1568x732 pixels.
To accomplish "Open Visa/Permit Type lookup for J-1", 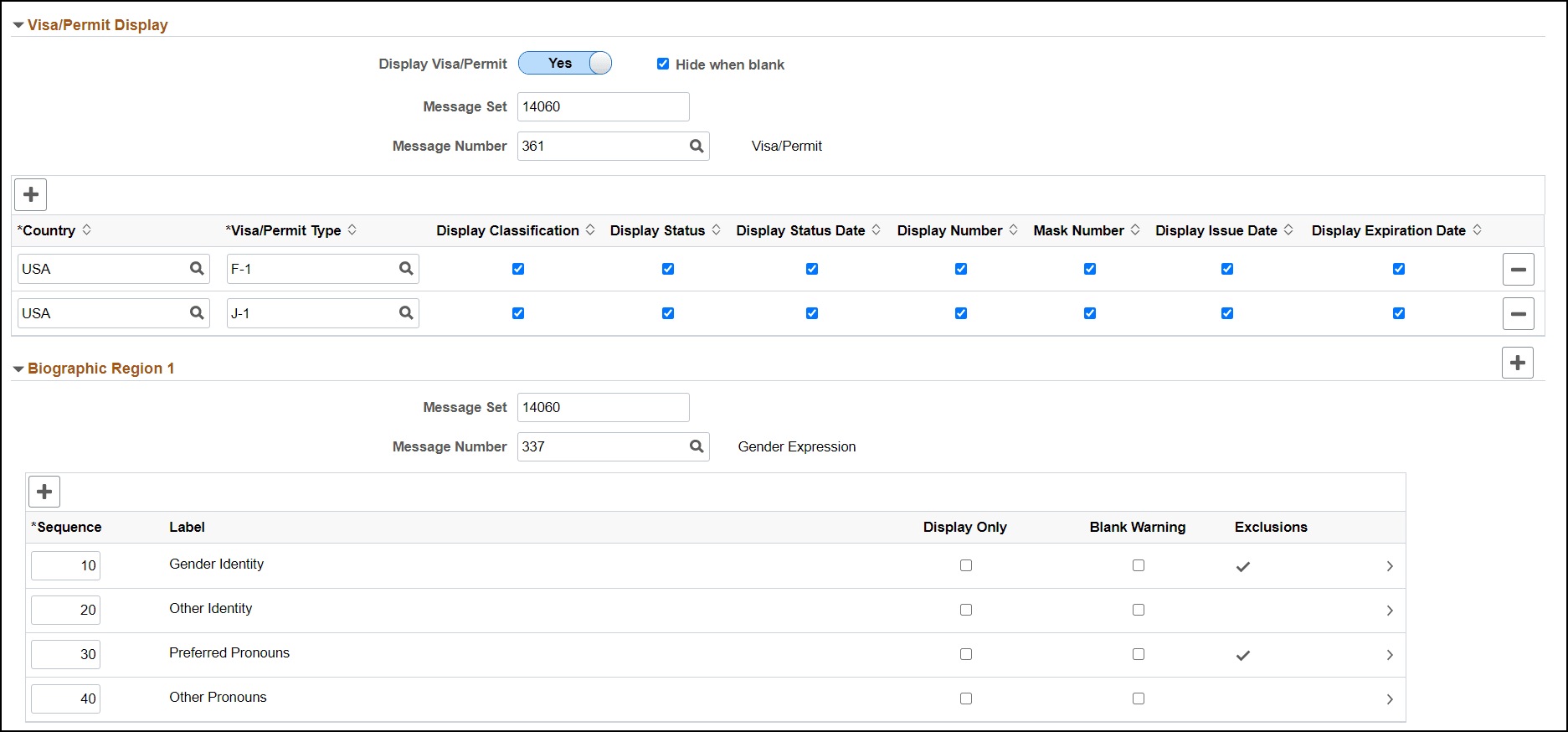I will point(406,312).
